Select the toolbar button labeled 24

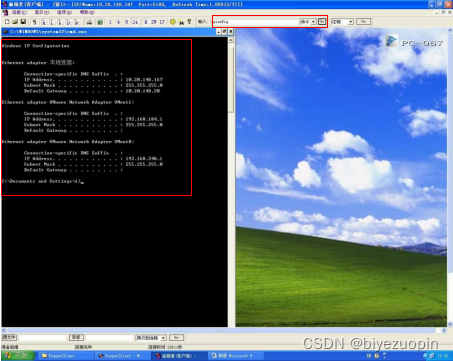click(135, 22)
